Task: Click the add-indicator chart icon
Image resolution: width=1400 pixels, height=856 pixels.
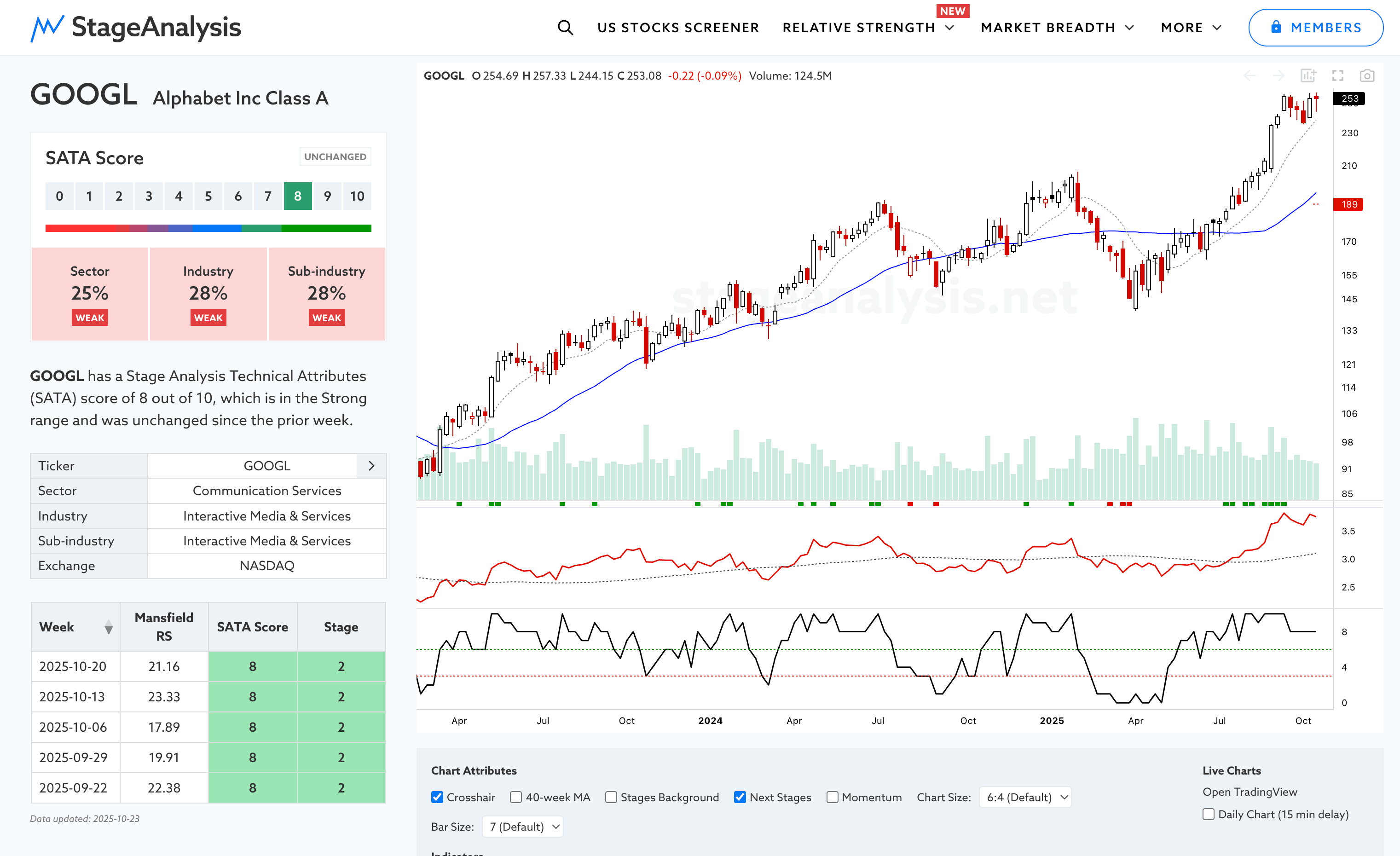Action: point(1308,75)
